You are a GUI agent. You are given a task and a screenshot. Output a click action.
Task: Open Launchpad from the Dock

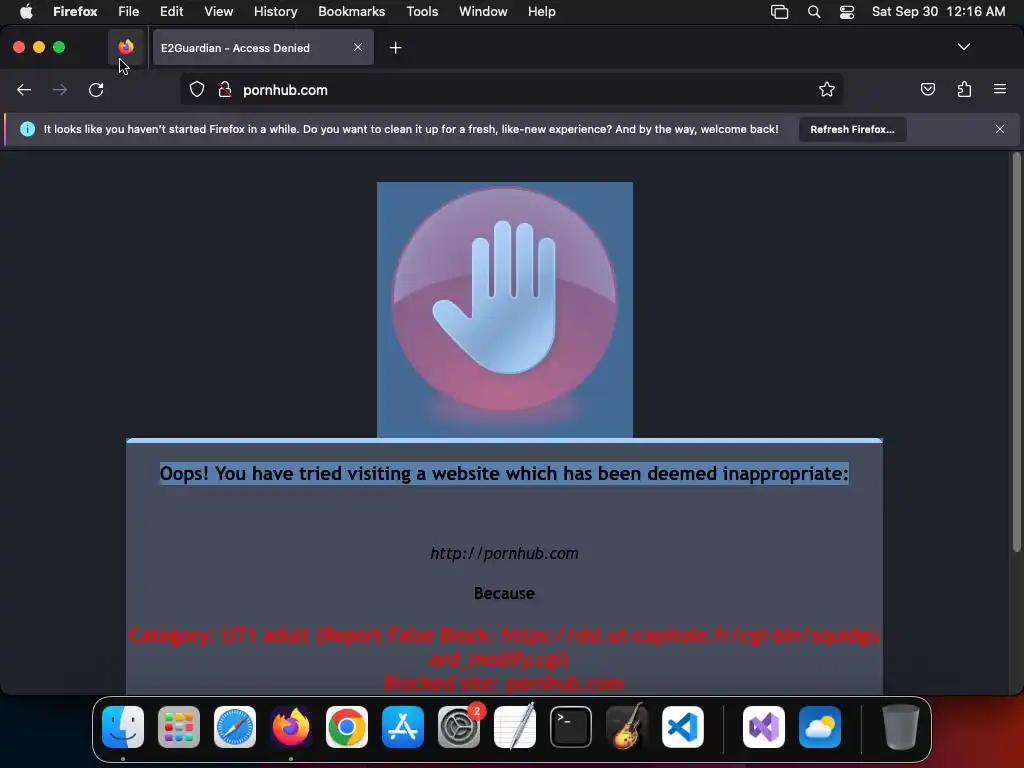[179, 727]
